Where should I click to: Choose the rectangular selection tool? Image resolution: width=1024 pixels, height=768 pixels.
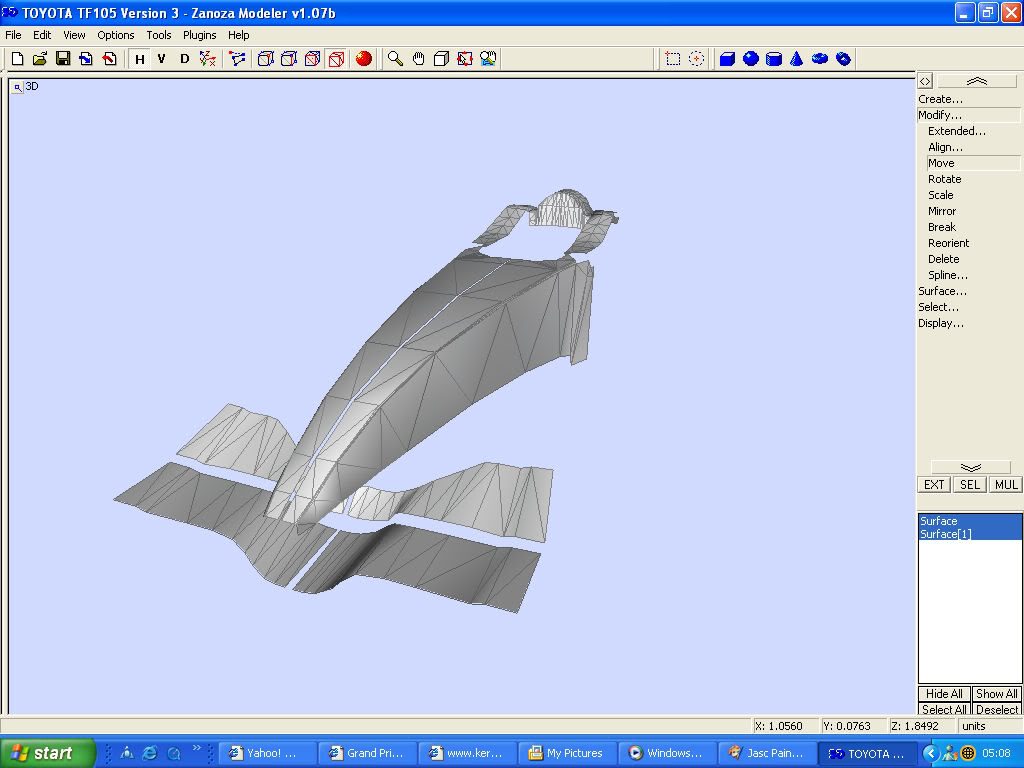click(673, 59)
